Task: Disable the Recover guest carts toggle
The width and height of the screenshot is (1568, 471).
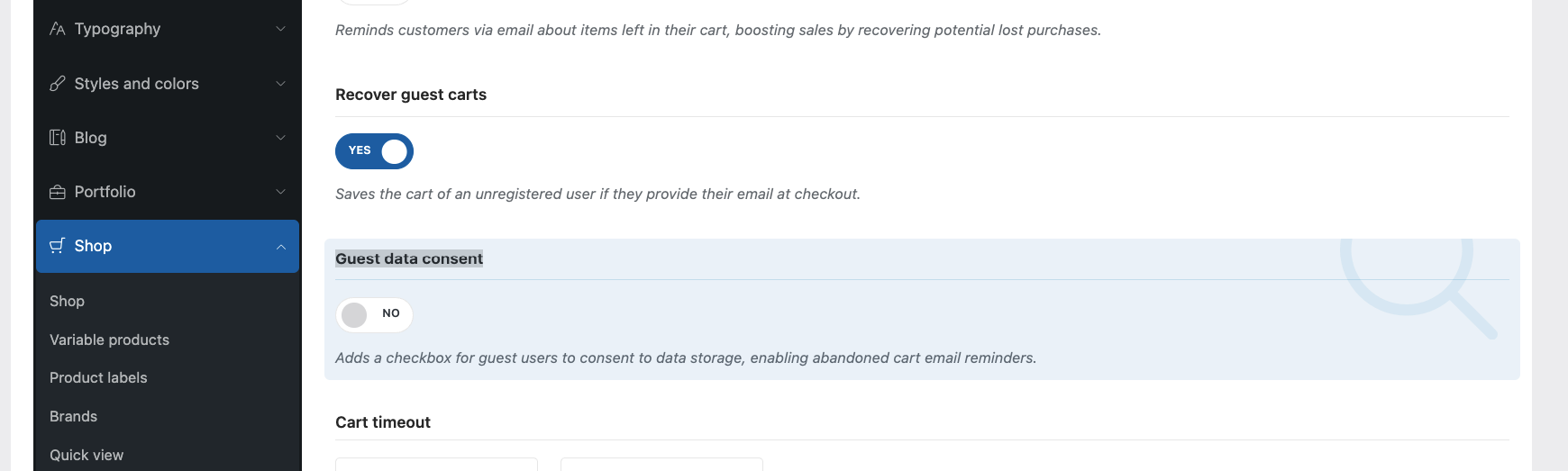Action: [x=374, y=151]
